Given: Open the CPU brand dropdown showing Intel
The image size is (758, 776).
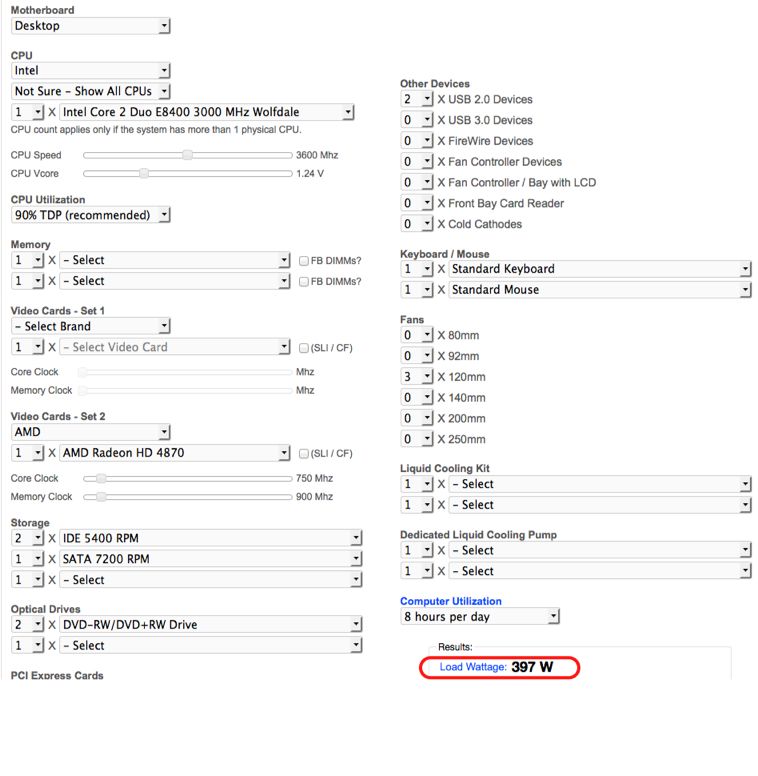Looking at the screenshot, I should click(x=91, y=71).
